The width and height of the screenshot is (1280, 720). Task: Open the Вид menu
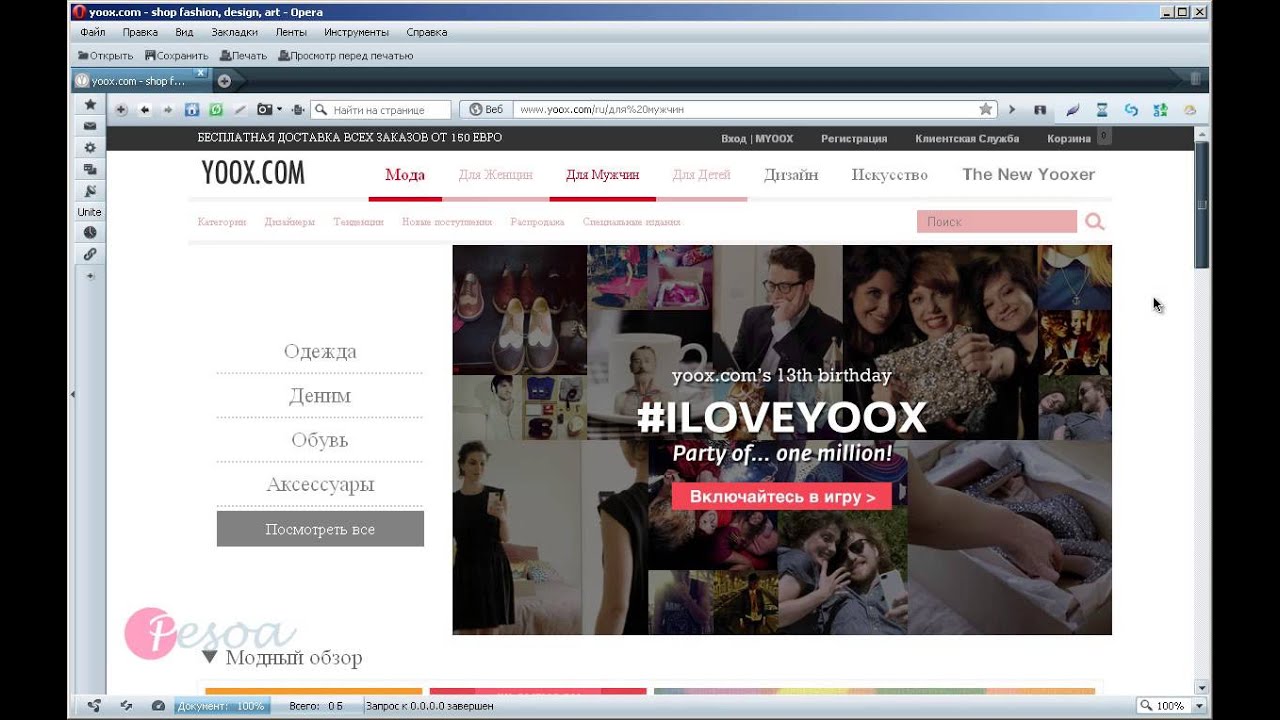(184, 32)
